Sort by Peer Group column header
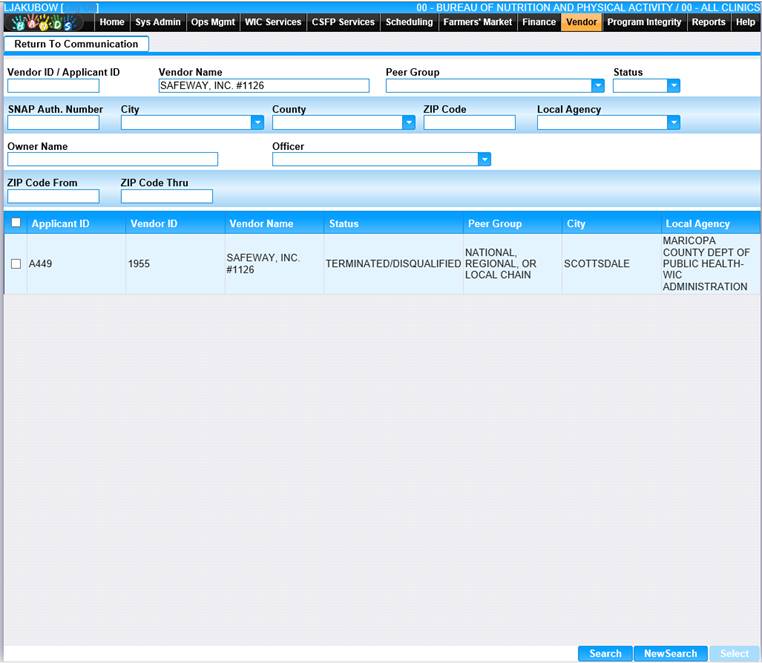This screenshot has height=663, width=762. coord(495,224)
